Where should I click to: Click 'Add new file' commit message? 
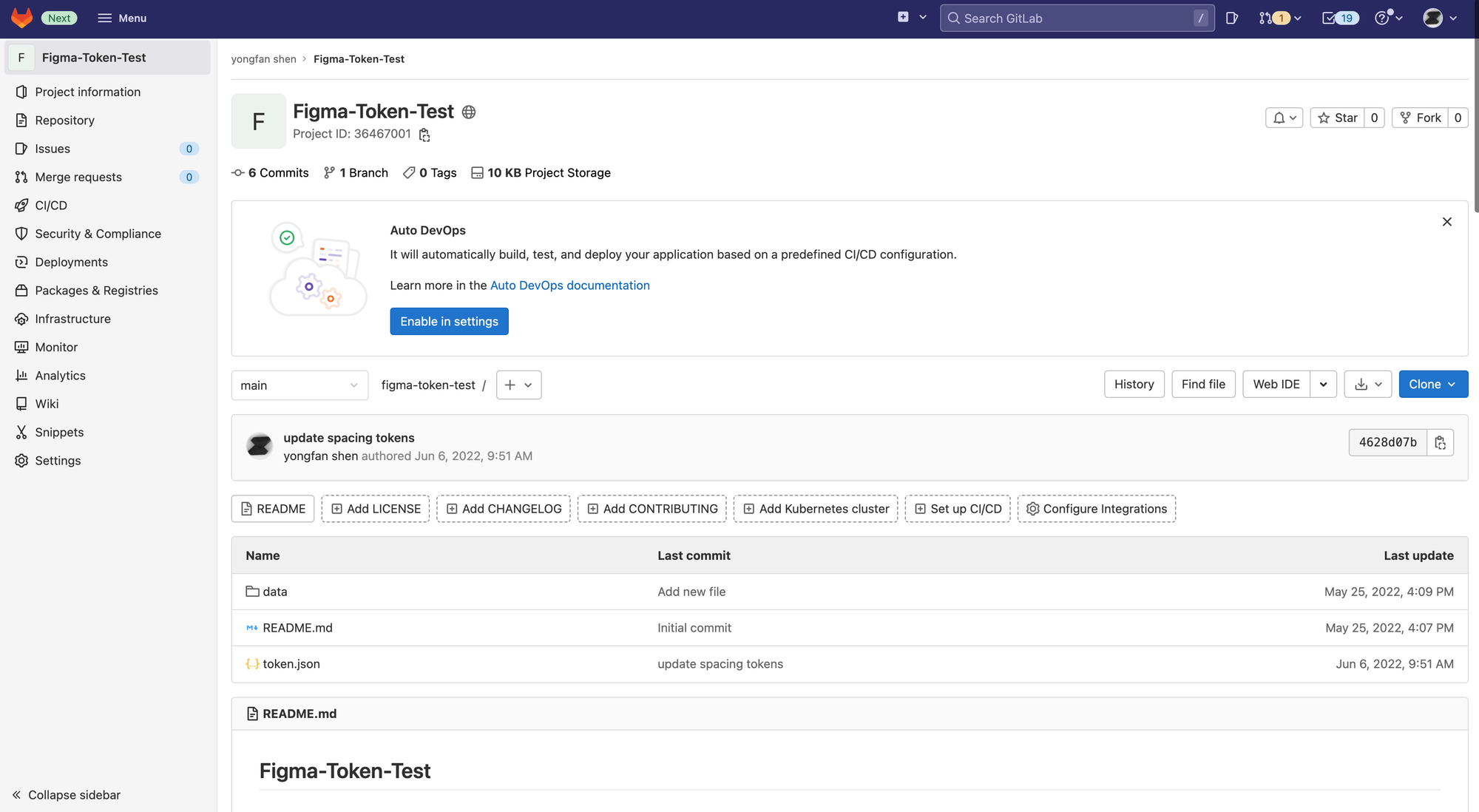pyautogui.click(x=691, y=592)
